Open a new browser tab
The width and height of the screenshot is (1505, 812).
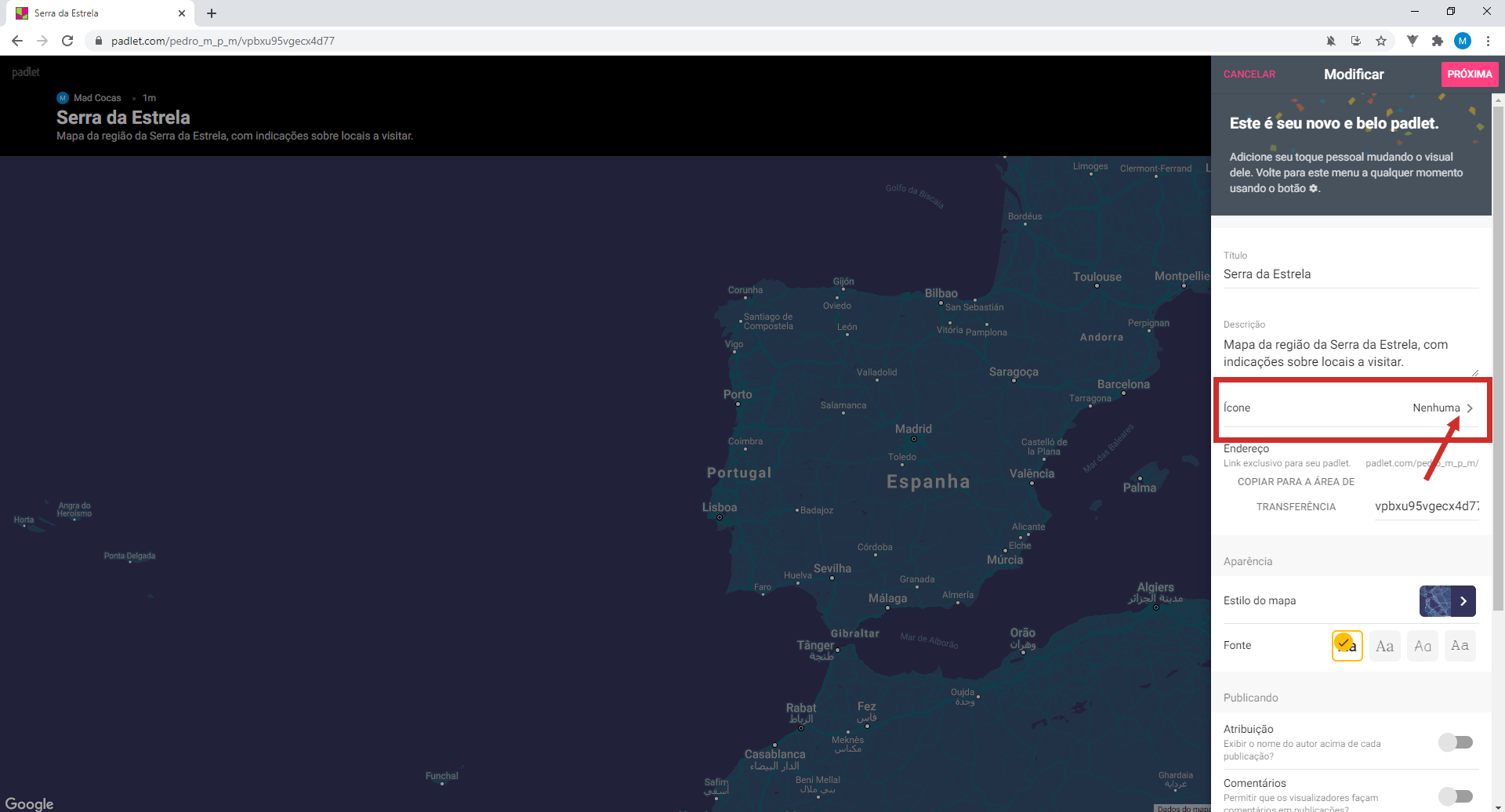pyautogui.click(x=212, y=13)
